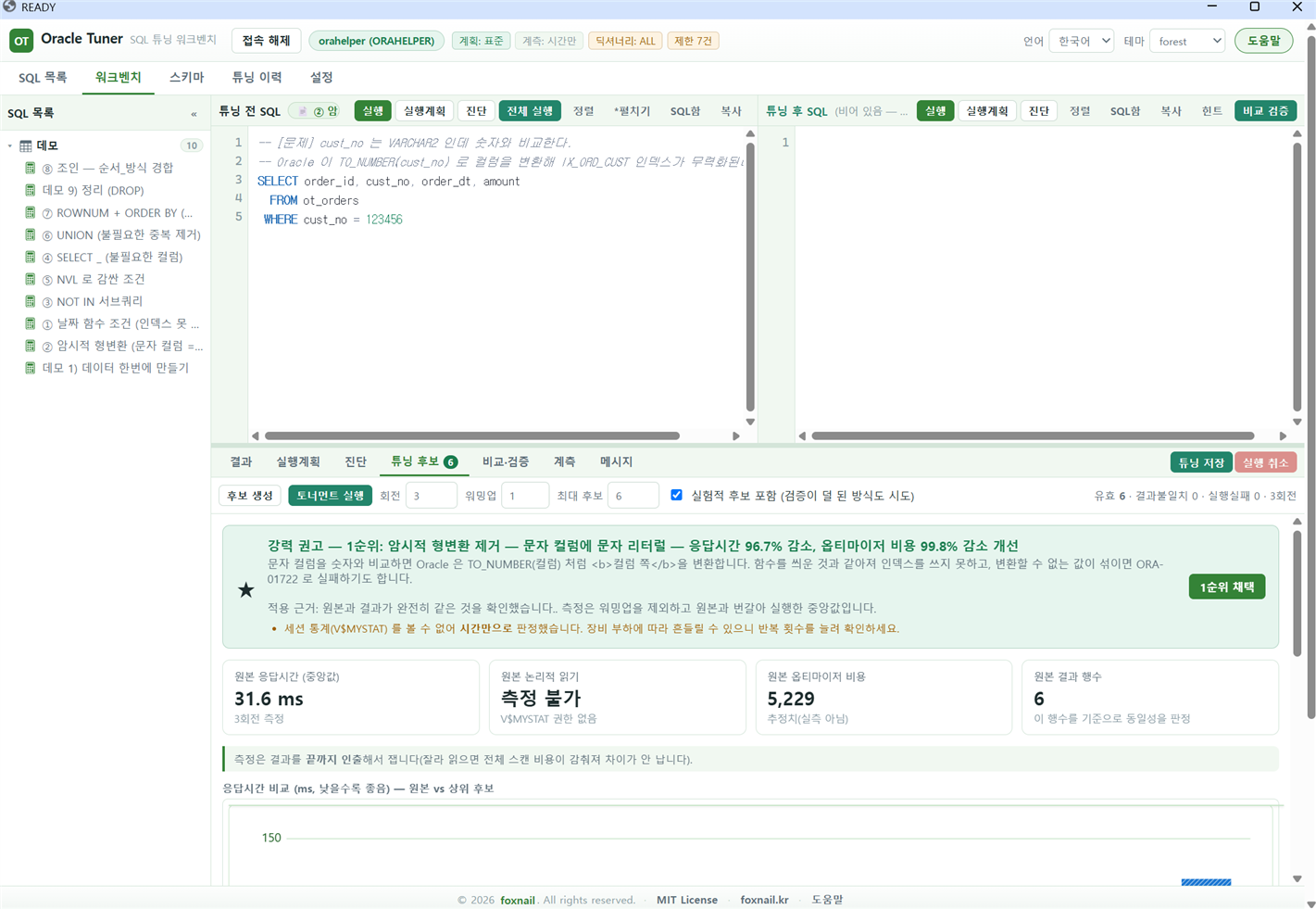
Task: Click the OT Oracle Tuner logo icon
Action: [x=21, y=41]
